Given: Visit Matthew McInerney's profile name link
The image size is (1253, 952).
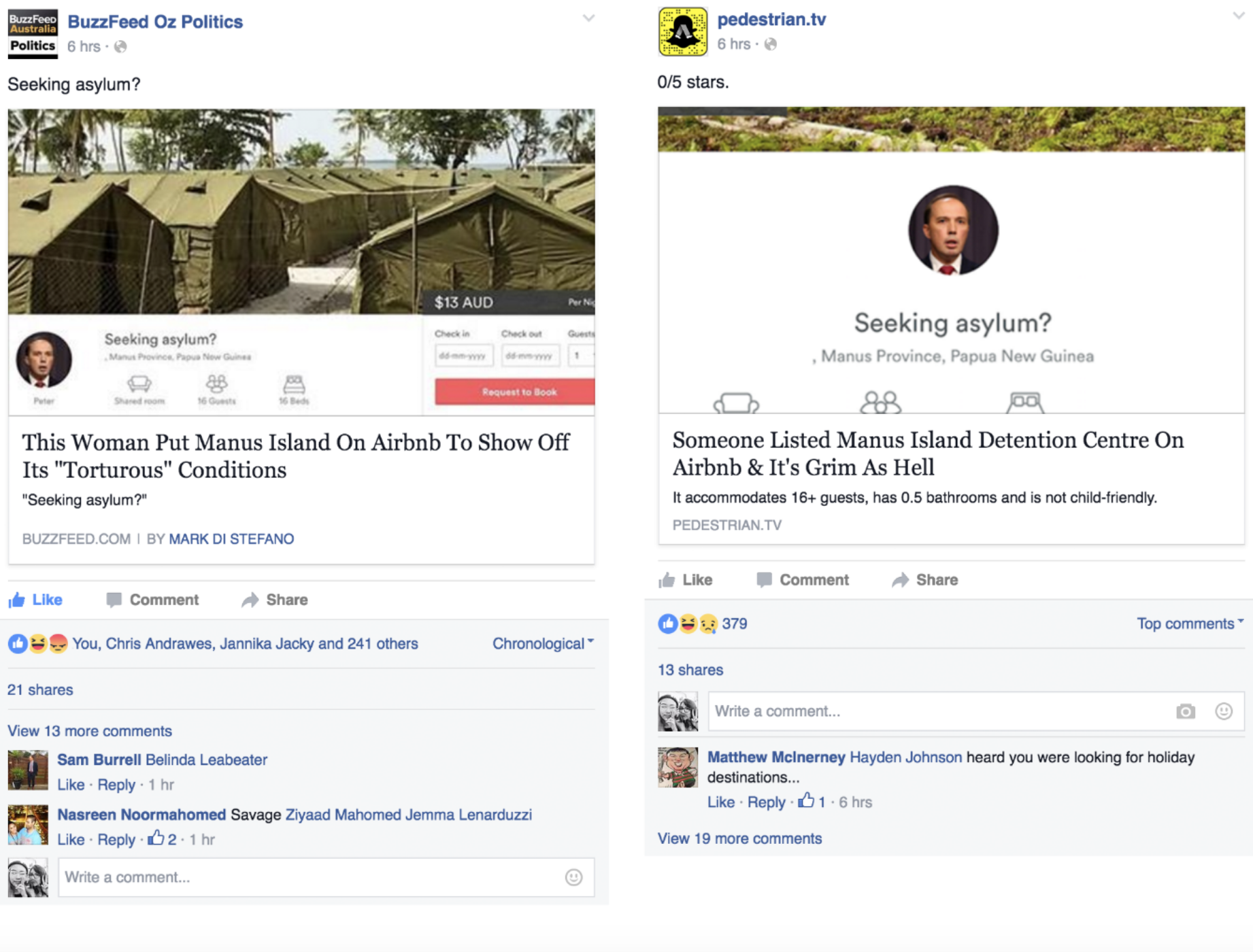Looking at the screenshot, I should [776, 758].
